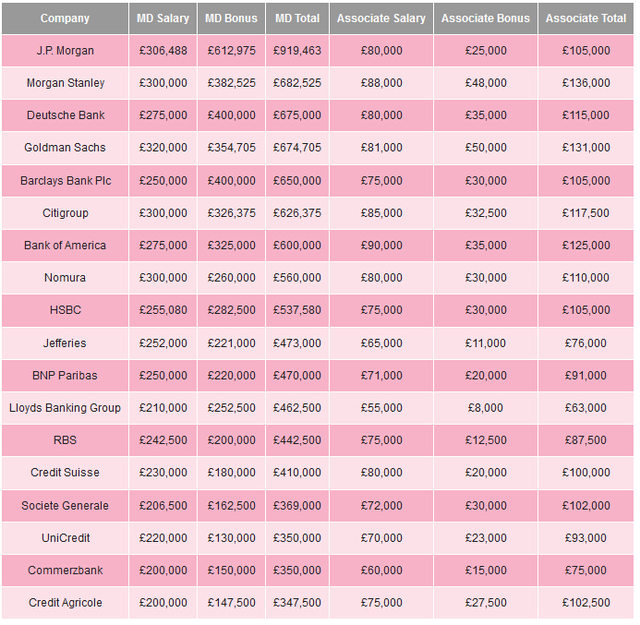
Task: Click HSBC MD Total £537,580
Action: [x=297, y=310]
